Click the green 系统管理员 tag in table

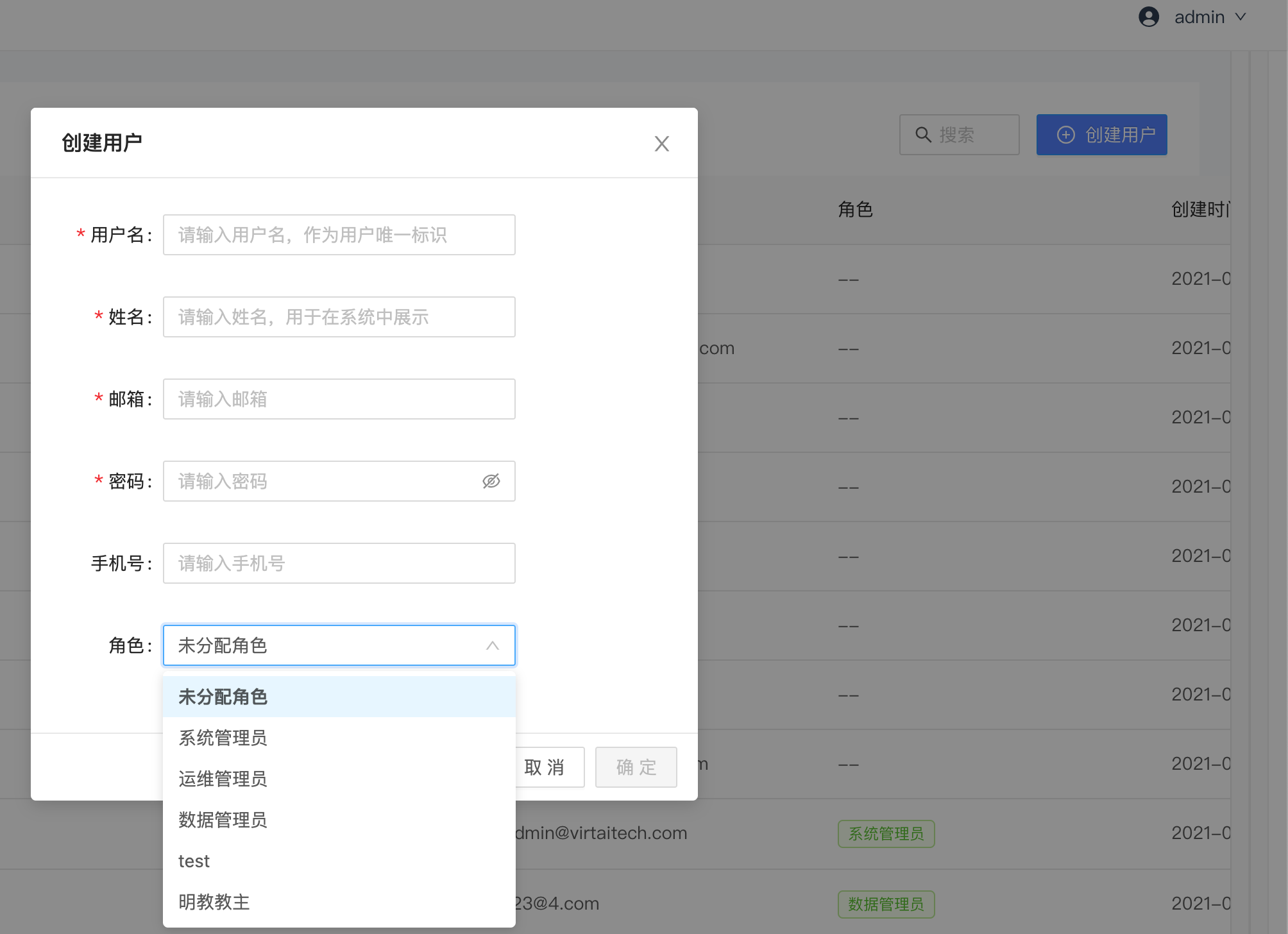[x=886, y=834]
